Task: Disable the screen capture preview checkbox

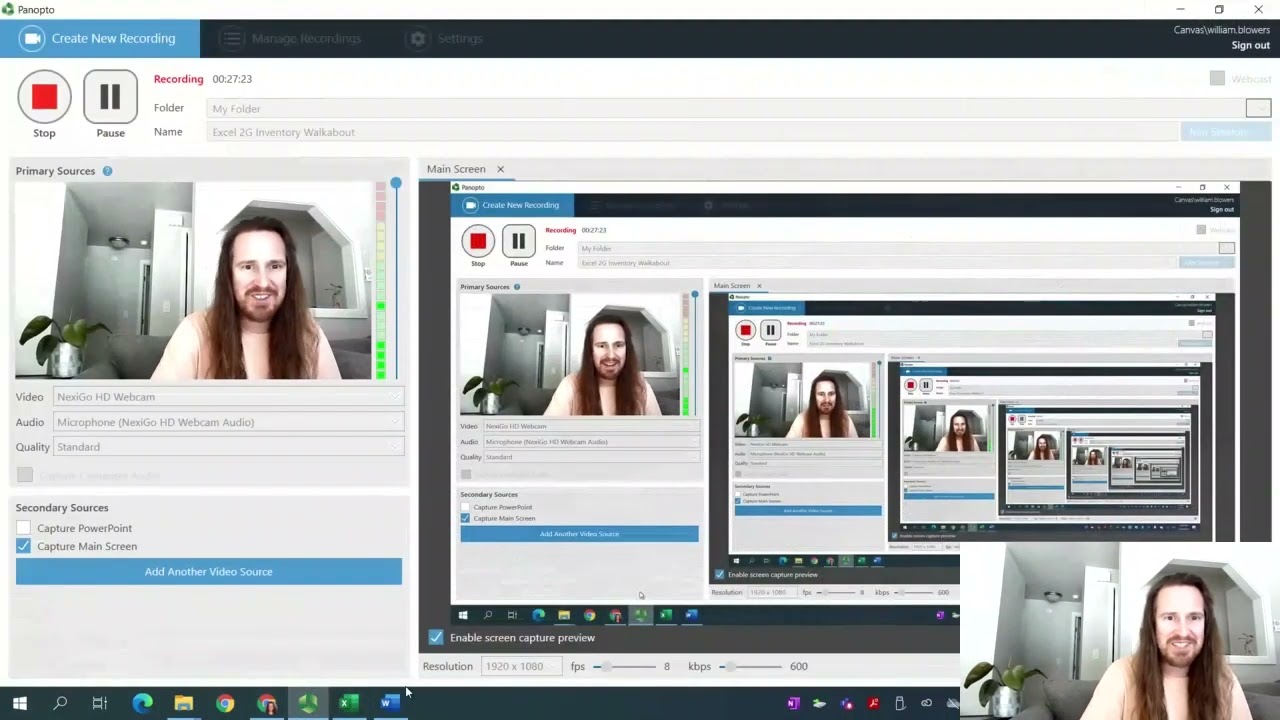Action: (x=436, y=637)
